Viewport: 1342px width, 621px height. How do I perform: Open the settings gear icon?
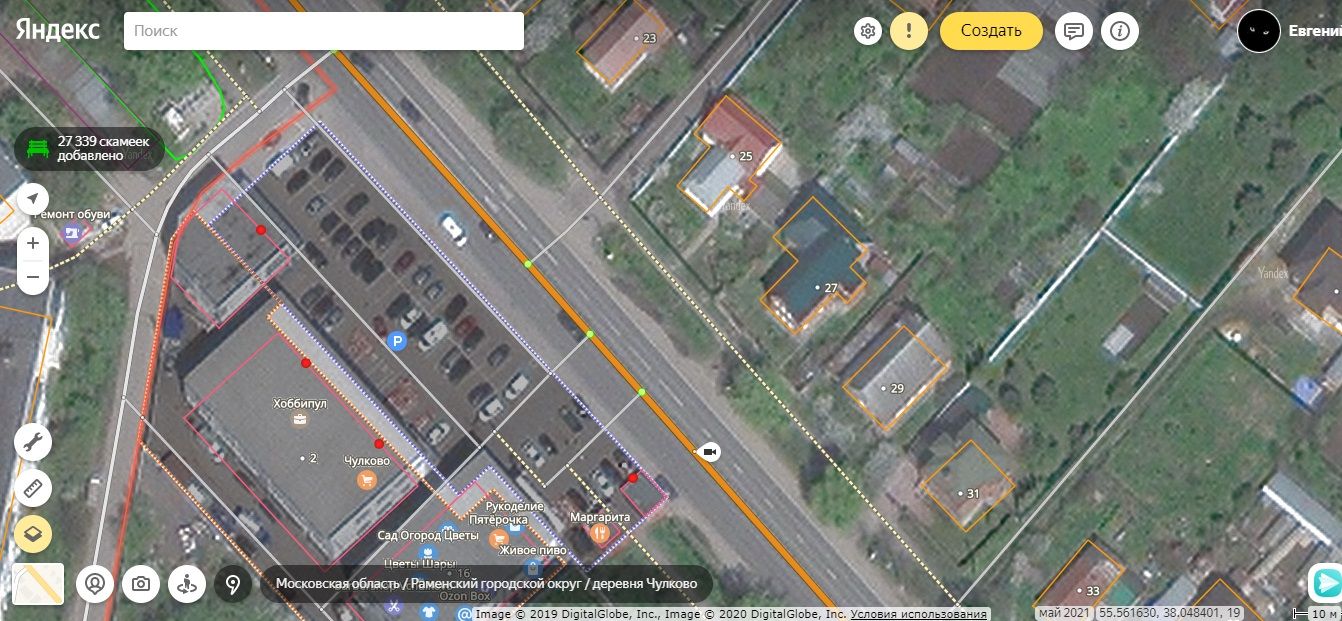(868, 31)
